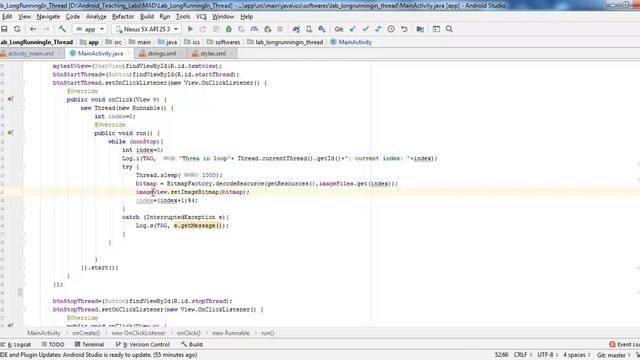Image resolution: width=640 pixels, height=360 pixels.
Task: Click onCreate() in the bottom breadcrumb
Action: (x=86, y=333)
